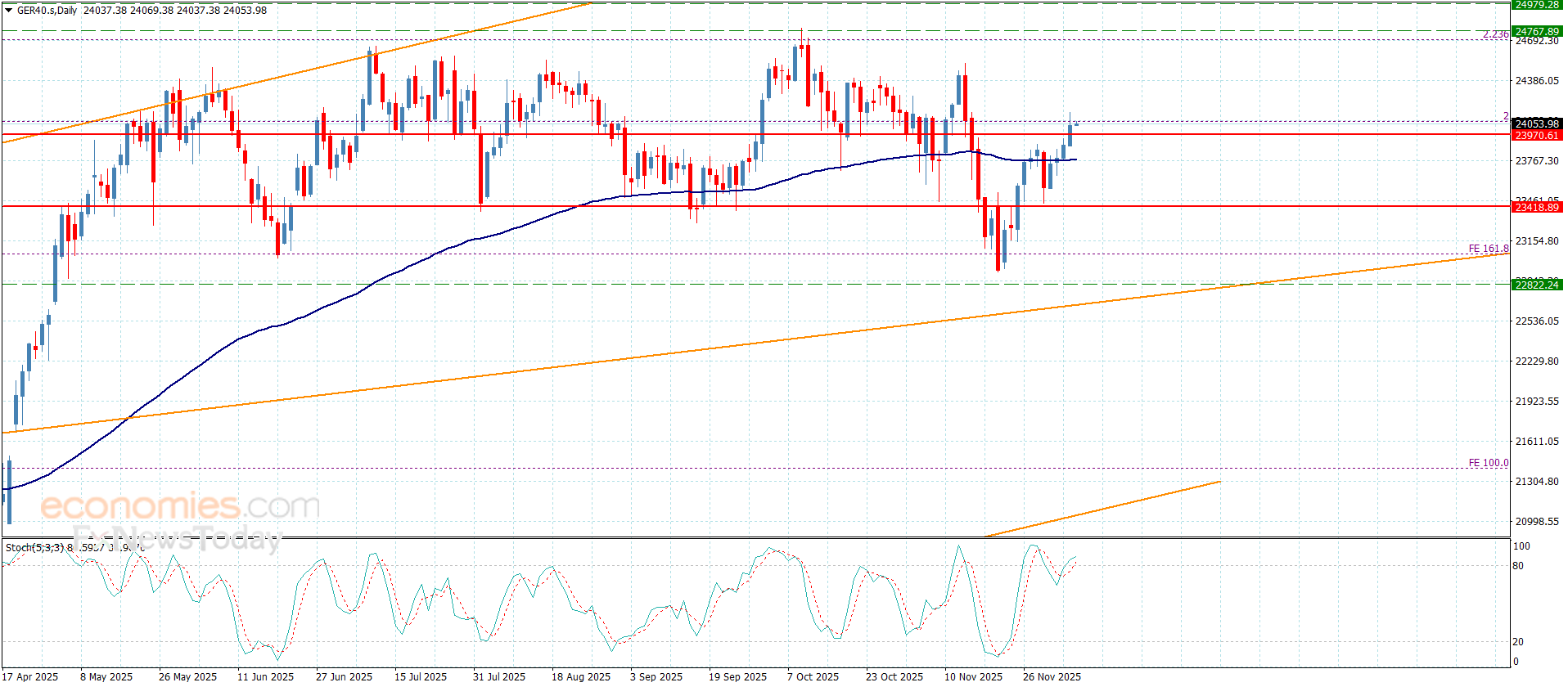Select the FE 161.8 Fibonacci label
This screenshot has height=687, width=1568.
click(x=1488, y=249)
